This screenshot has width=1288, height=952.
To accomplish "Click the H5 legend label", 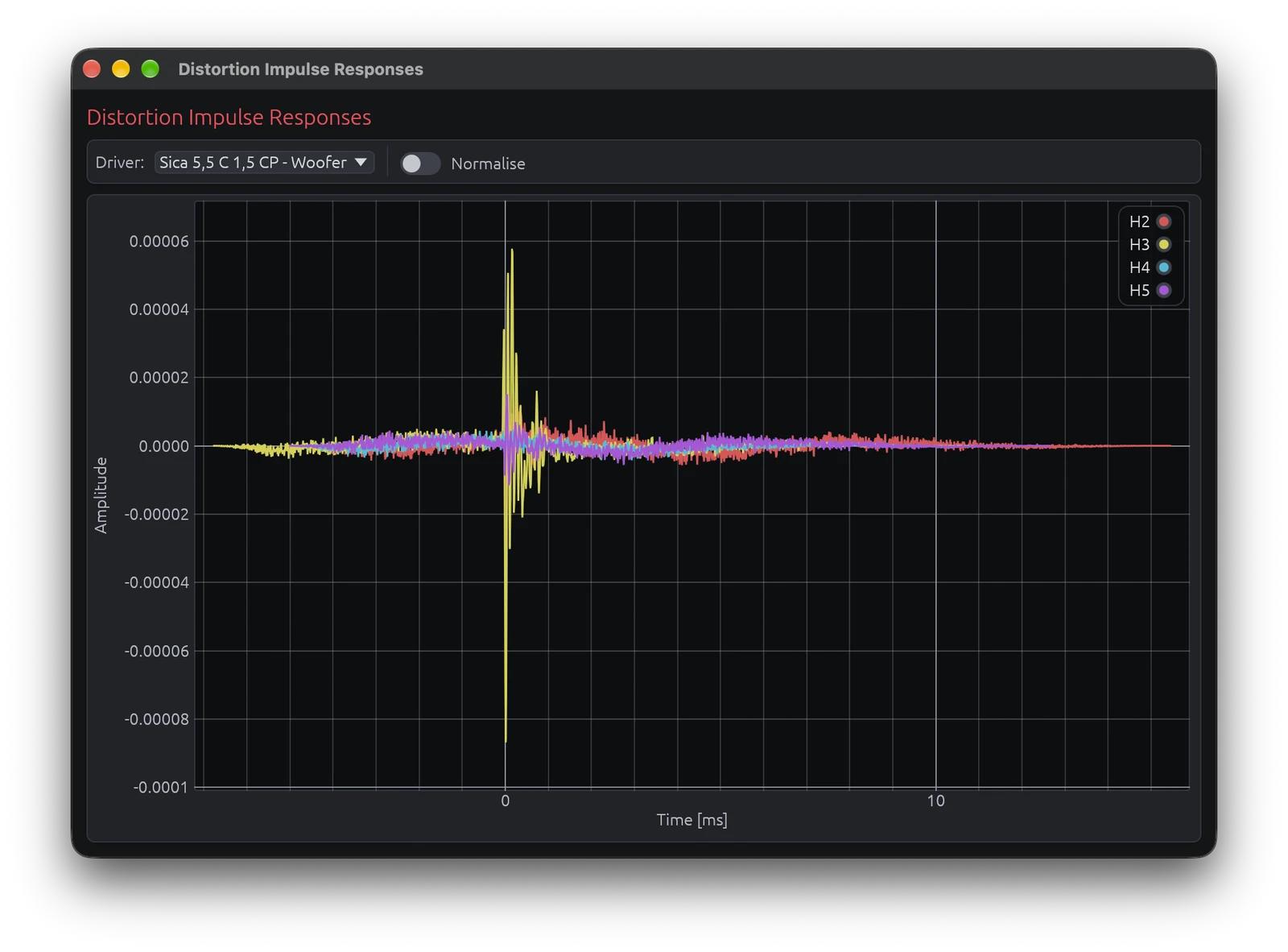I will click(x=1139, y=290).
